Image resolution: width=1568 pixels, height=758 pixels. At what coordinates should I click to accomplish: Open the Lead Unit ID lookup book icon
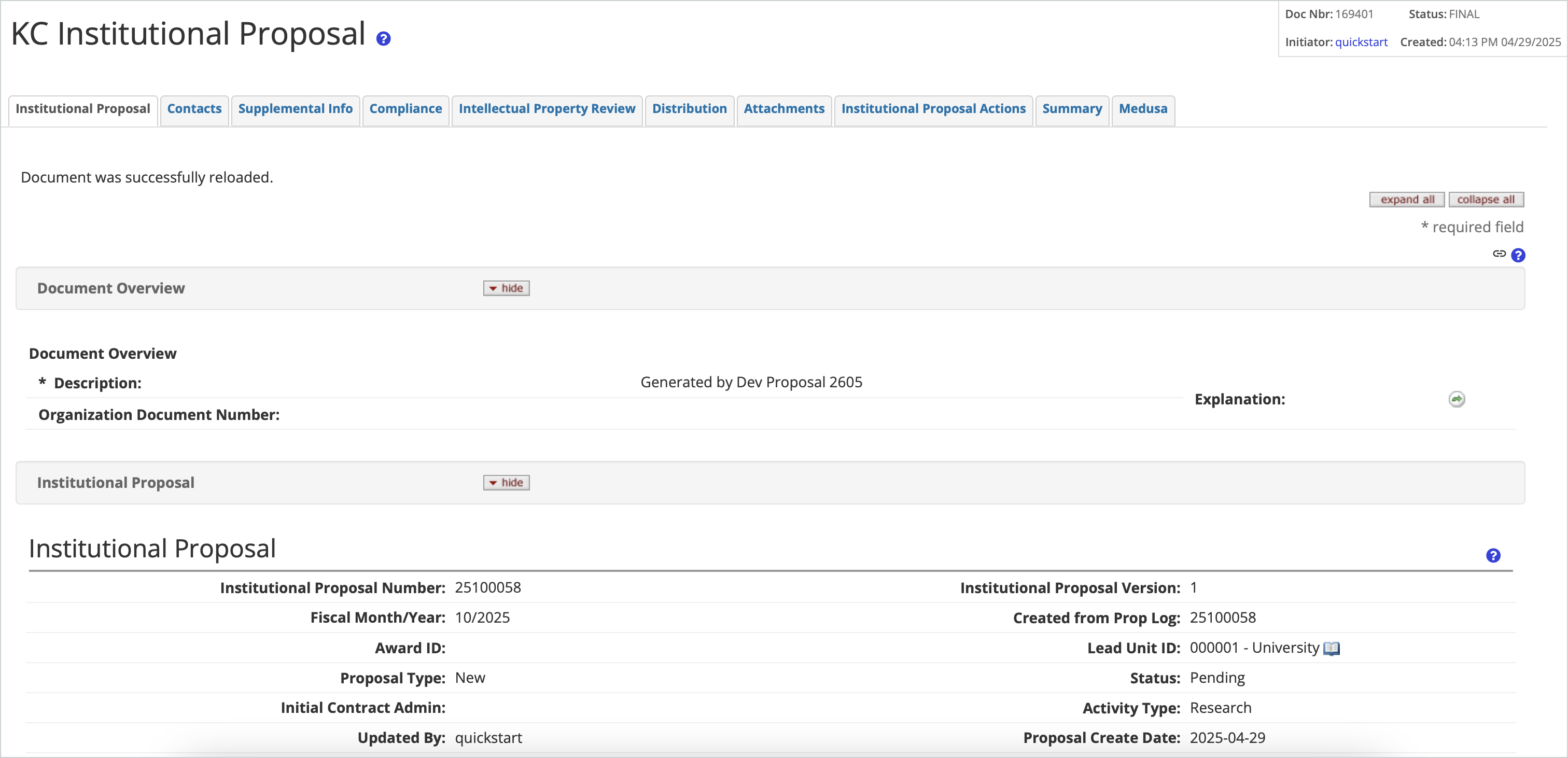(x=1331, y=648)
